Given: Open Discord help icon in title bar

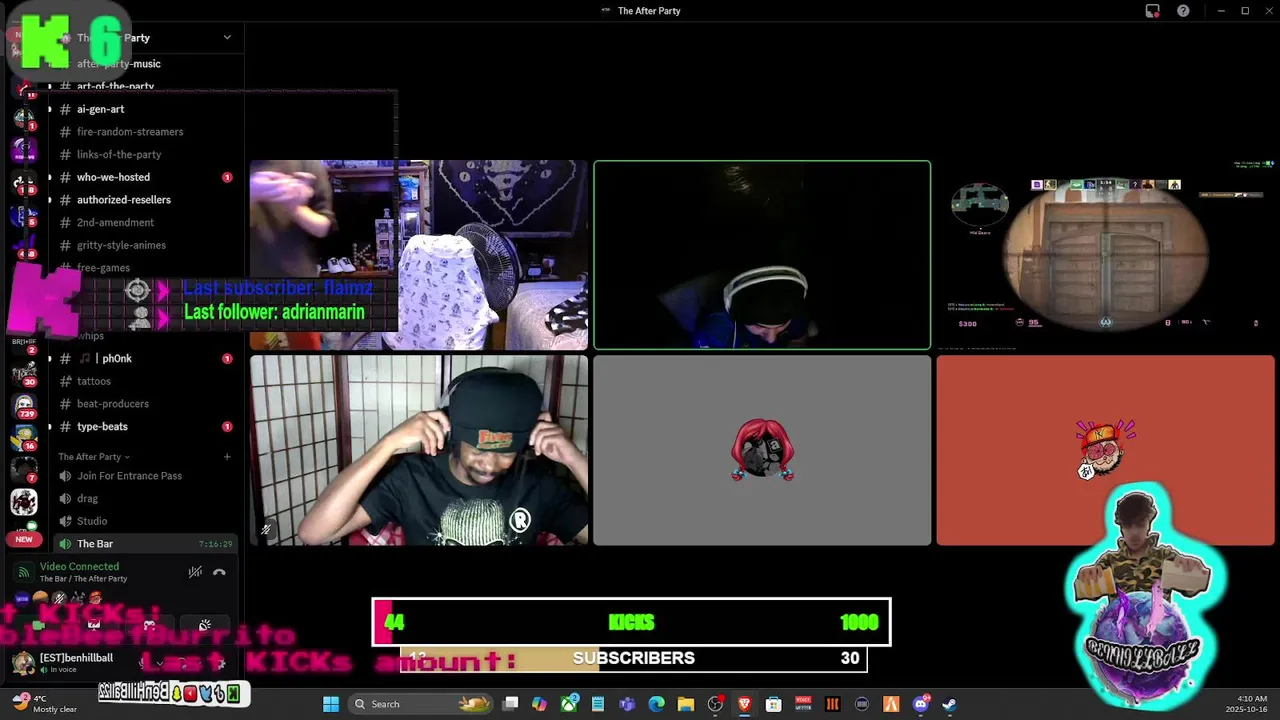Looking at the screenshot, I should [1183, 11].
